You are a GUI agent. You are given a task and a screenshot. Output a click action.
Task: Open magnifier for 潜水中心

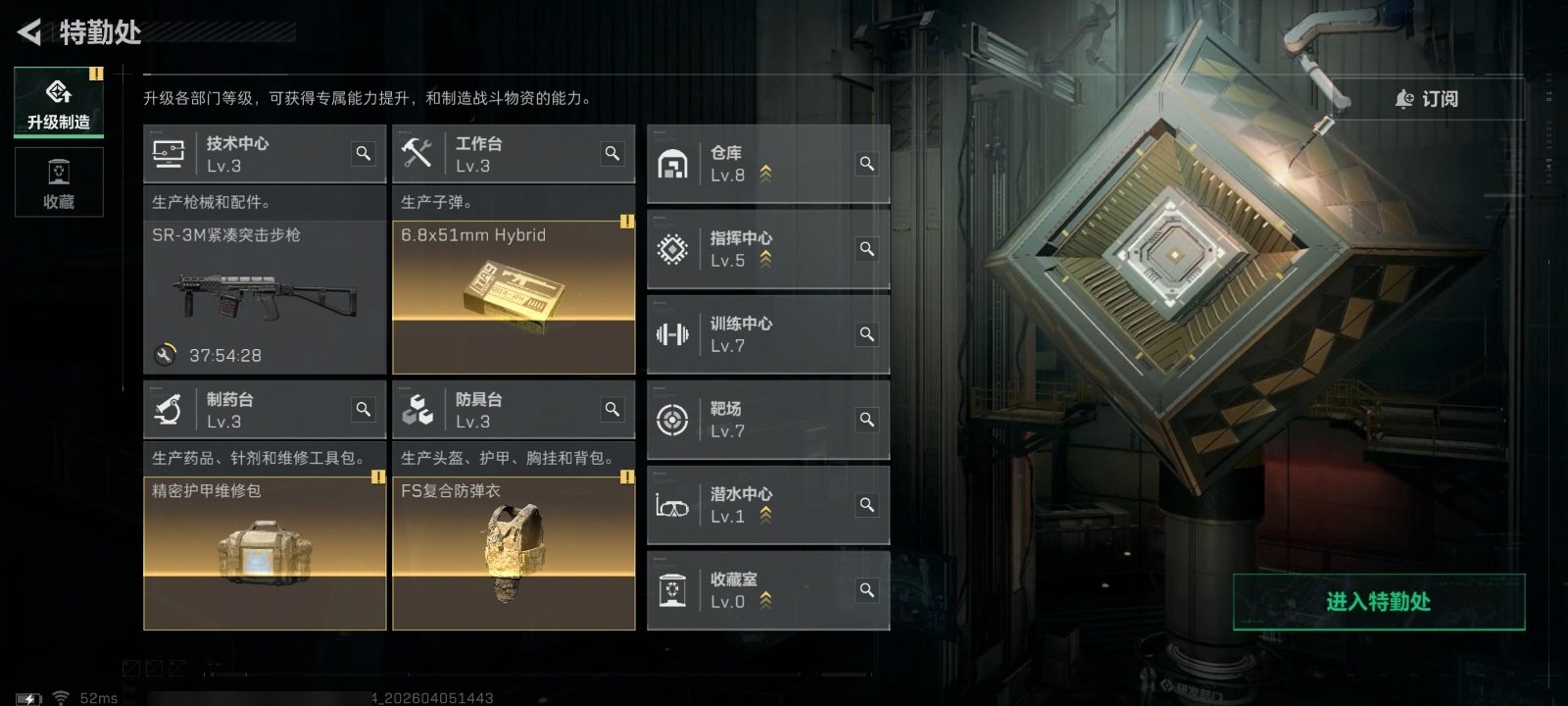pyautogui.click(x=867, y=504)
